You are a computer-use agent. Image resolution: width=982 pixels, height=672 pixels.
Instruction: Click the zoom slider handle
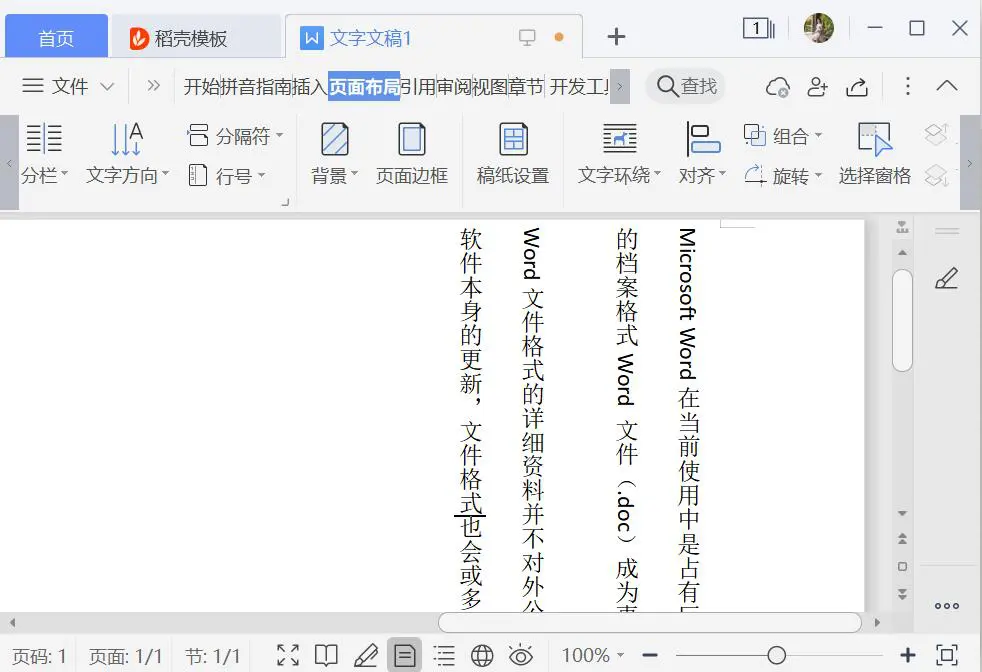[x=779, y=655]
